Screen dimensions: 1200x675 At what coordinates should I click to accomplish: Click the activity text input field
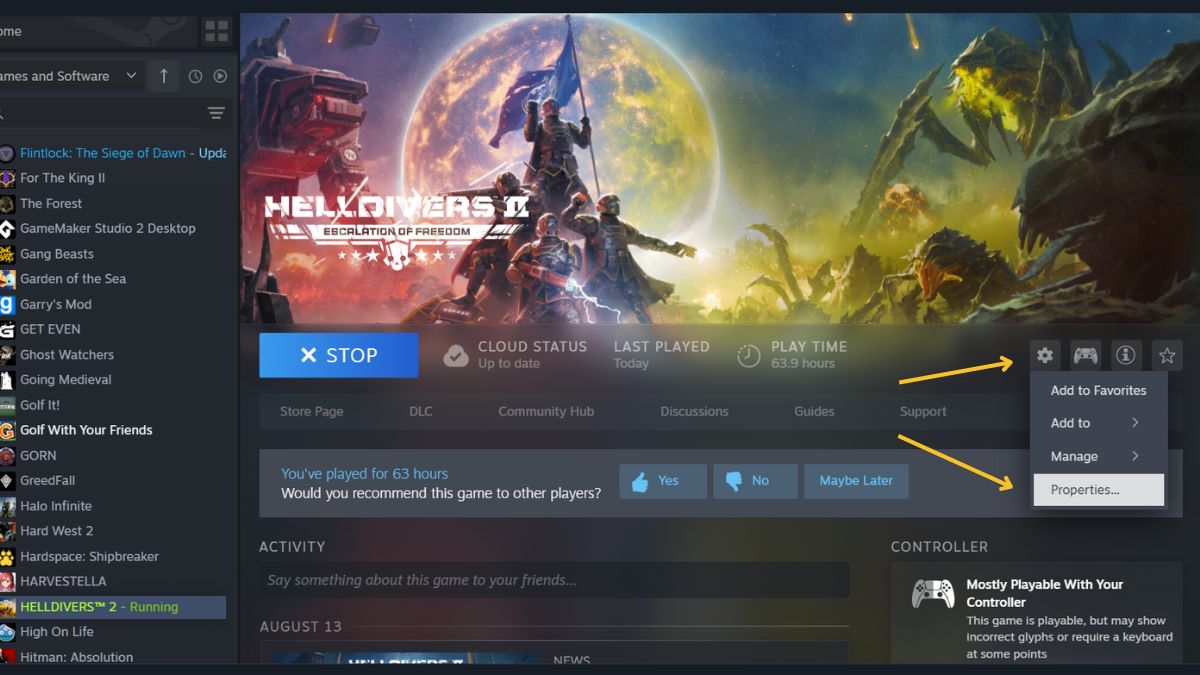[x=554, y=580]
